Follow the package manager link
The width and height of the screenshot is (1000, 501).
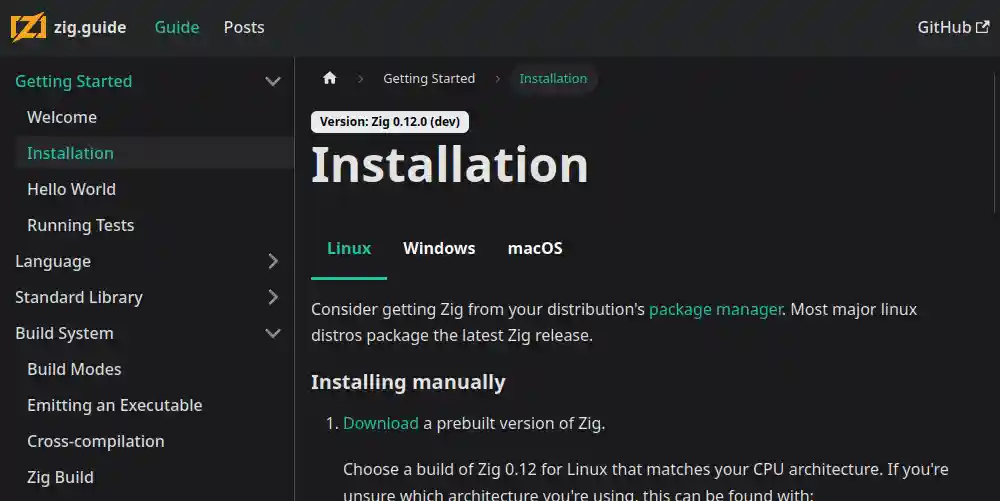tap(715, 310)
